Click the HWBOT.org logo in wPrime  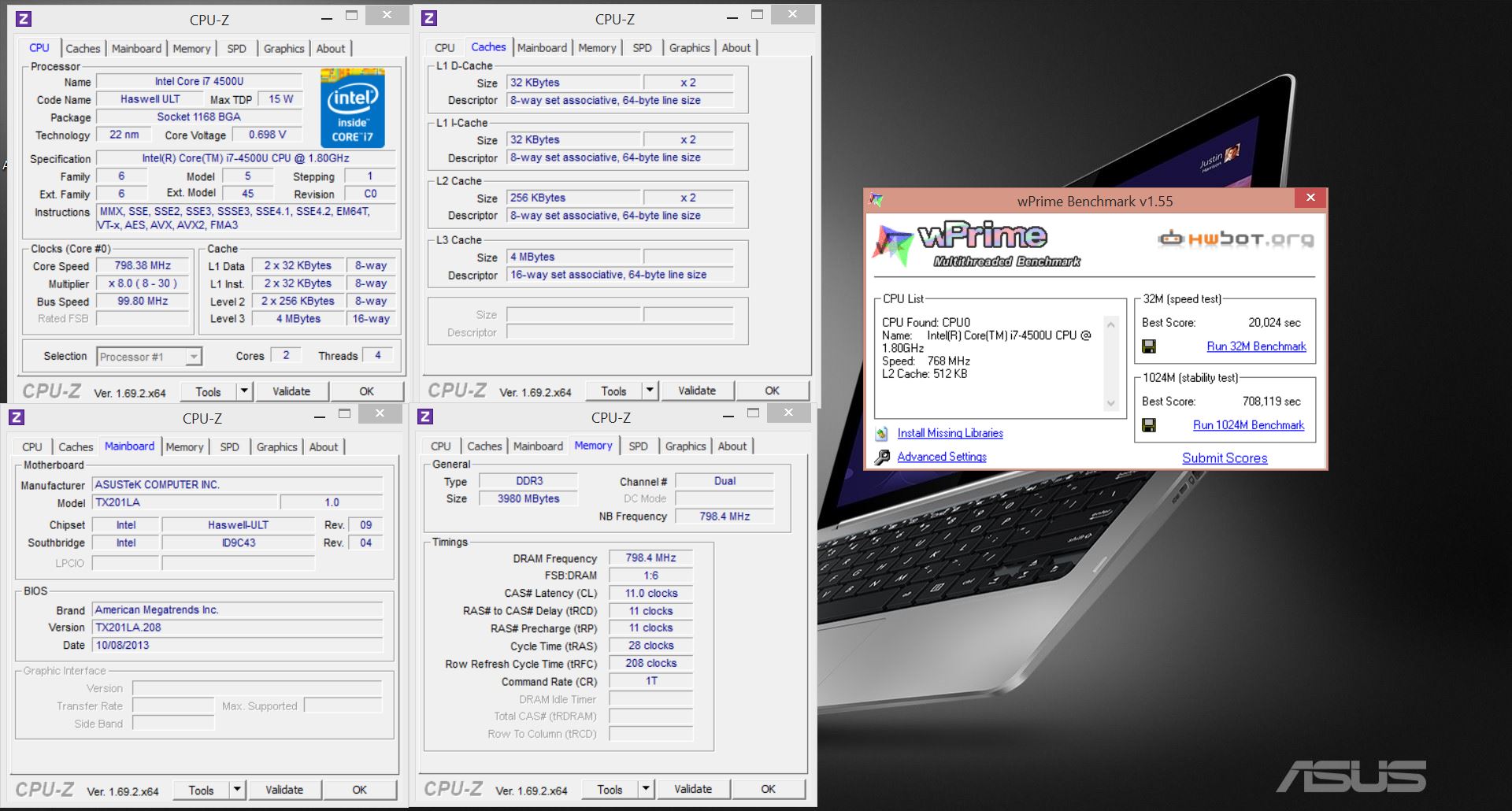(1236, 239)
